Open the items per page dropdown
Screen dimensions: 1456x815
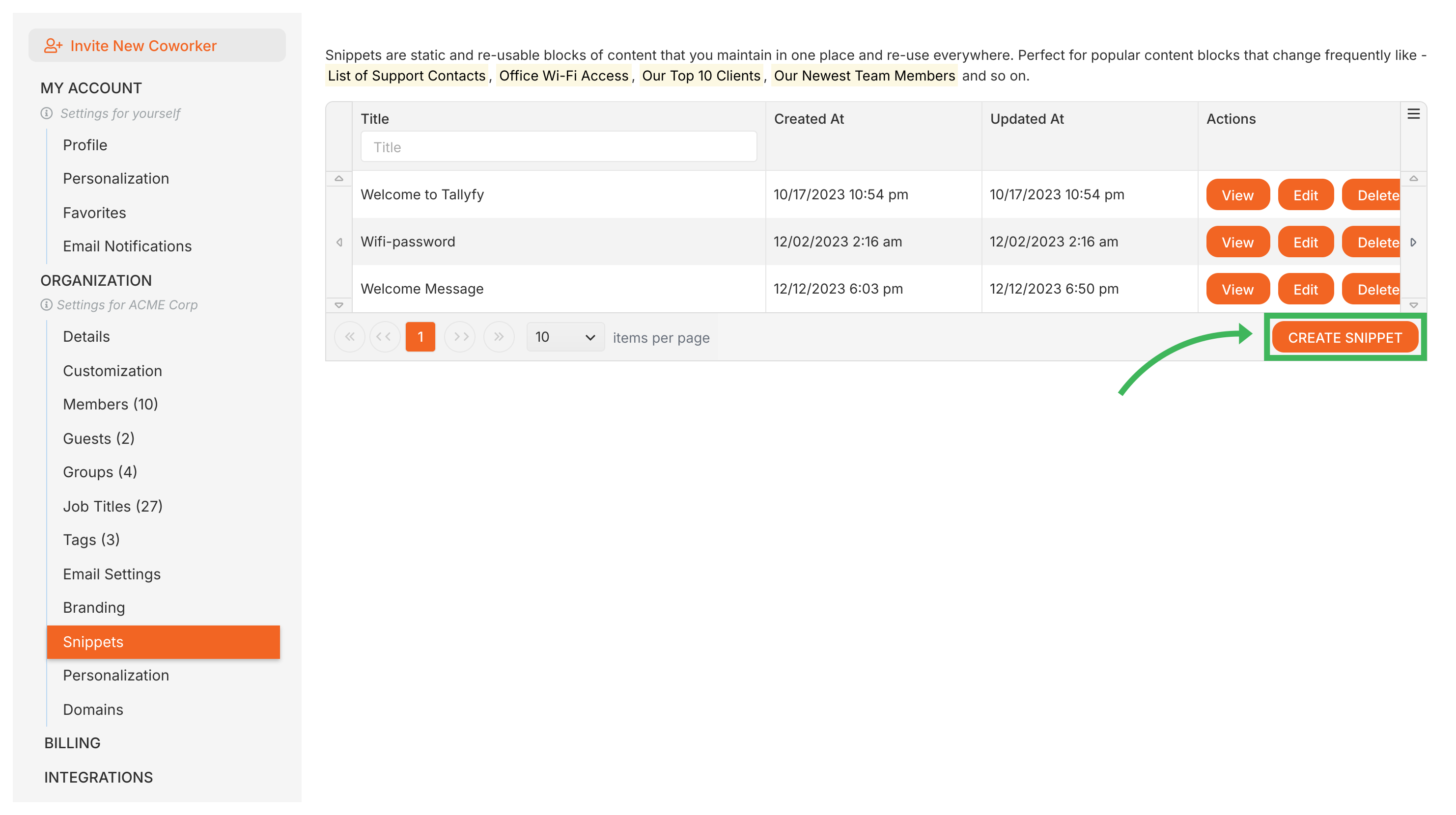(564, 337)
